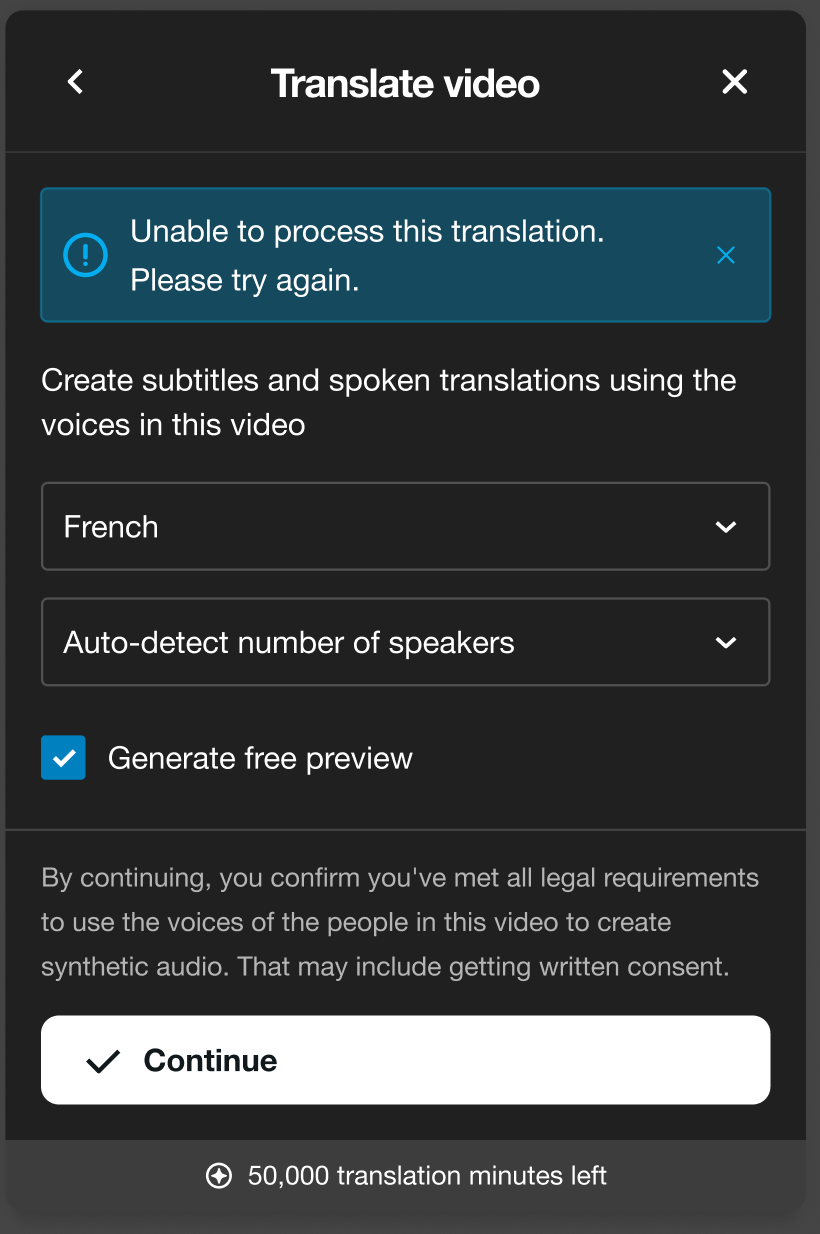Click the white Continue button
This screenshot has width=820, height=1234.
click(x=405, y=1060)
